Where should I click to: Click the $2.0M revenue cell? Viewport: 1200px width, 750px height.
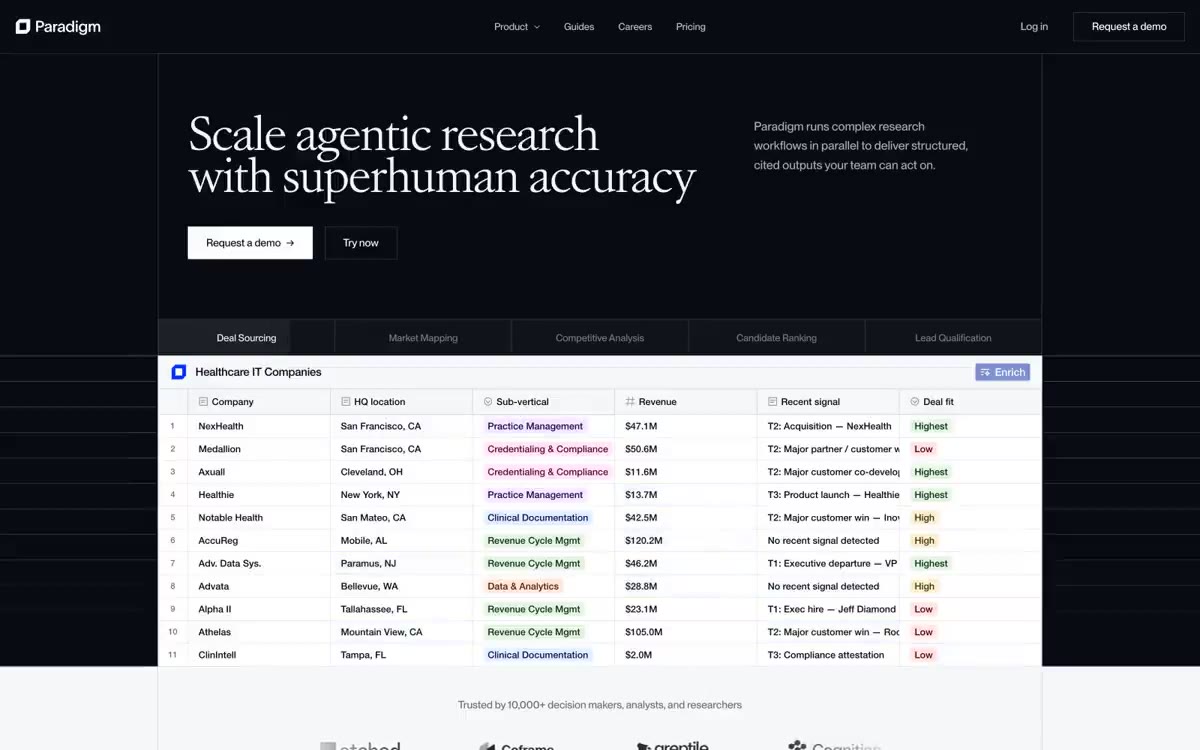click(x=686, y=655)
